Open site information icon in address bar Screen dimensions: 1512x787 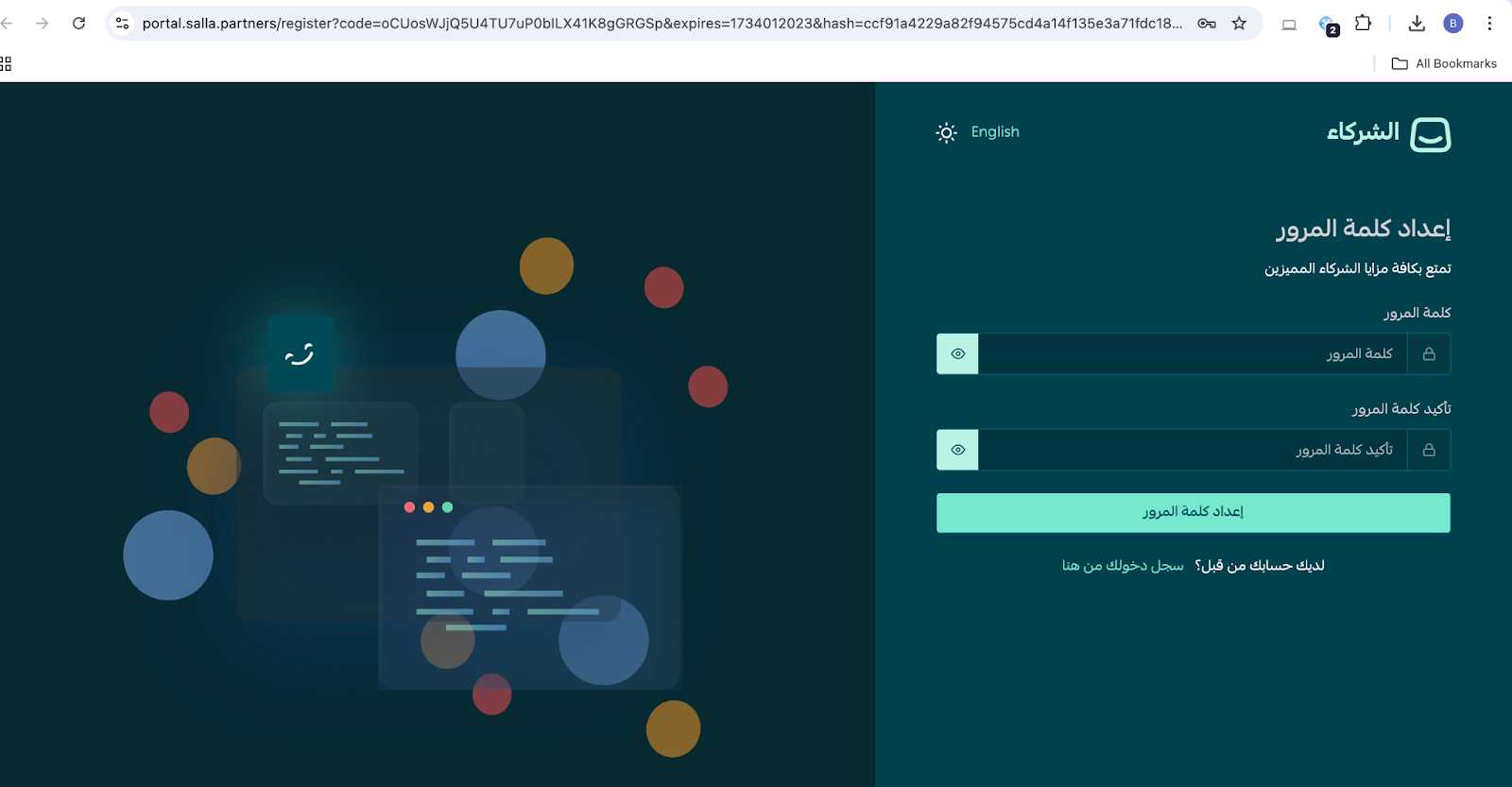click(x=122, y=24)
